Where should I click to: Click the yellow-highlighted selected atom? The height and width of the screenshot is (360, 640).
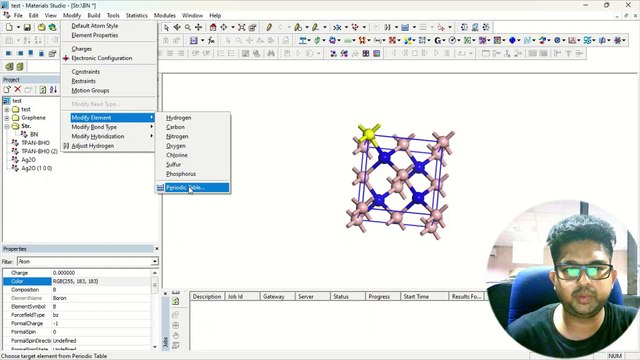click(369, 133)
